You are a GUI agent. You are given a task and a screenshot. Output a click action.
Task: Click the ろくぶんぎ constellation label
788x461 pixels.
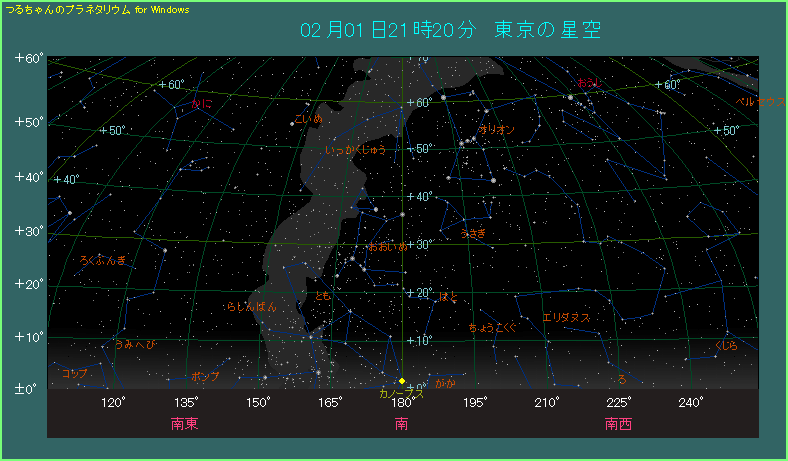(x=104, y=260)
